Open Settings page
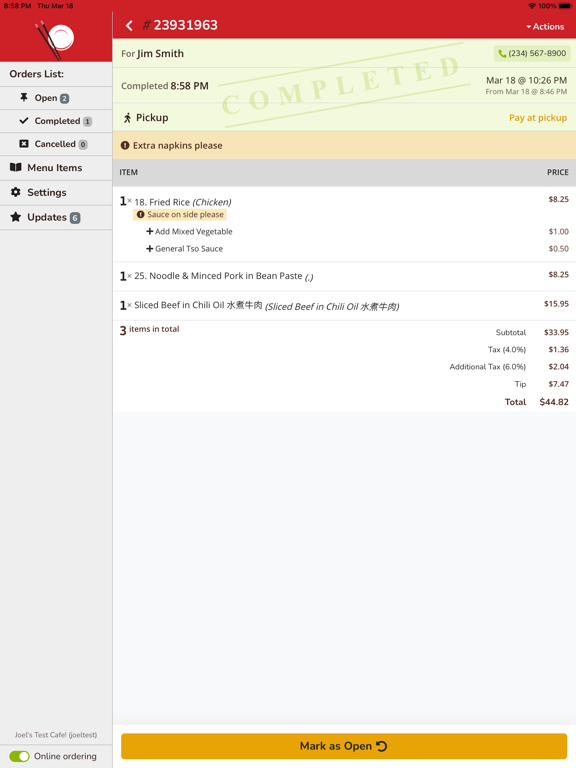Image resolution: width=576 pixels, height=768 pixels. click(56, 192)
